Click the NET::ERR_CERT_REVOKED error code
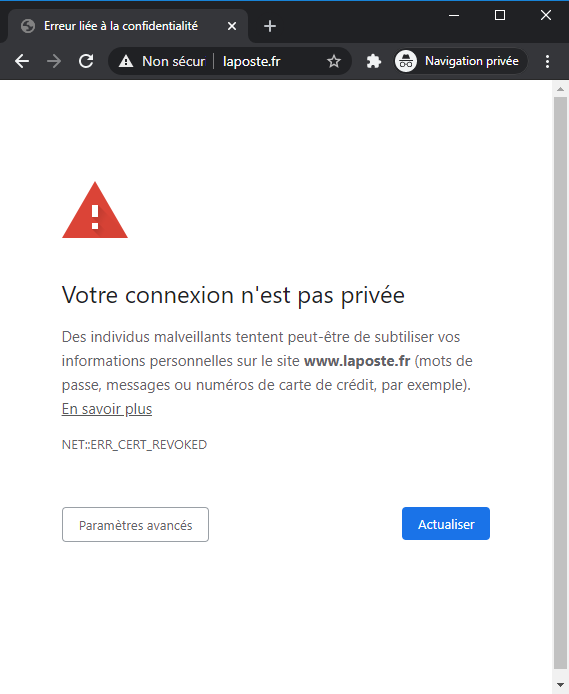 (x=134, y=444)
